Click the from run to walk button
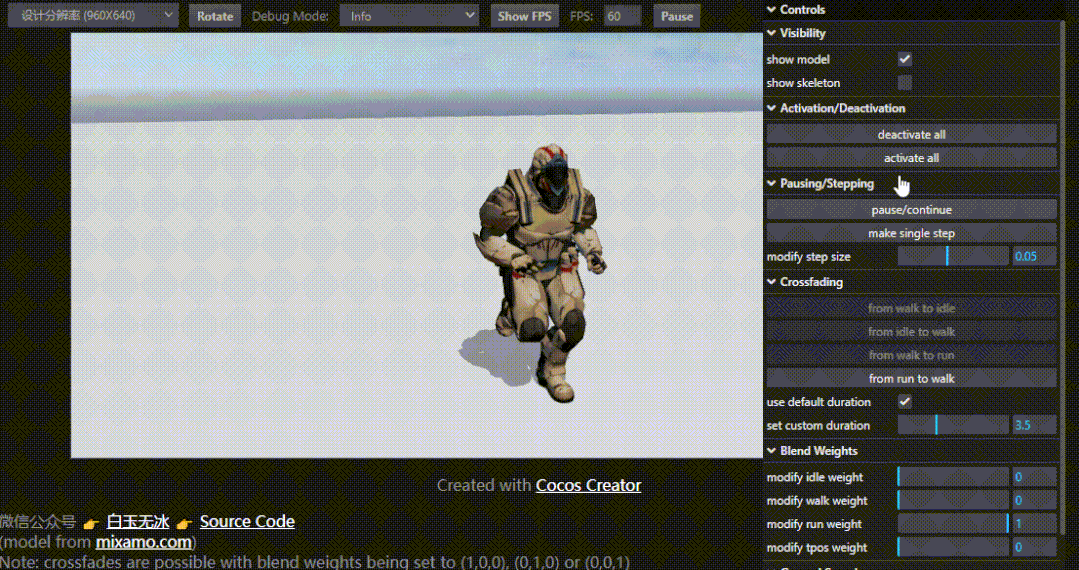 (x=911, y=378)
